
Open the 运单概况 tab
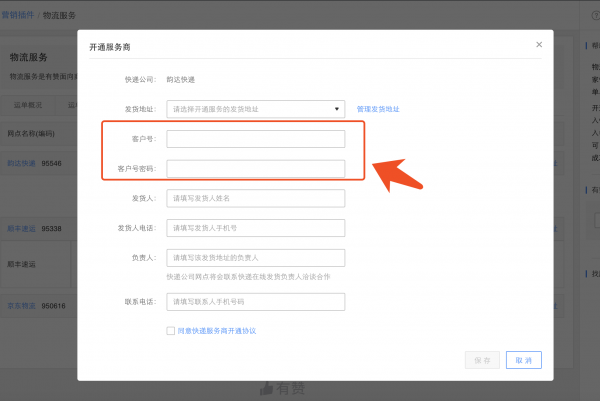tap(28, 104)
